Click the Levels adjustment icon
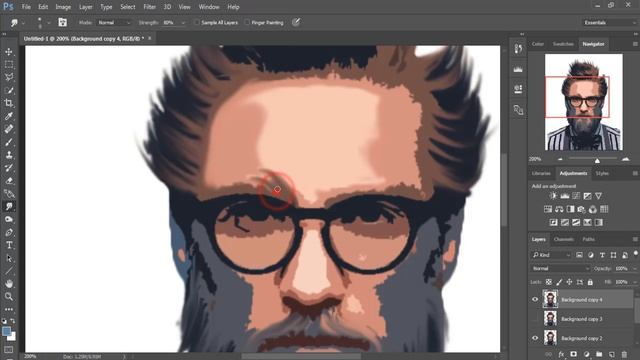The width and height of the screenshot is (640, 360). coord(564,196)
